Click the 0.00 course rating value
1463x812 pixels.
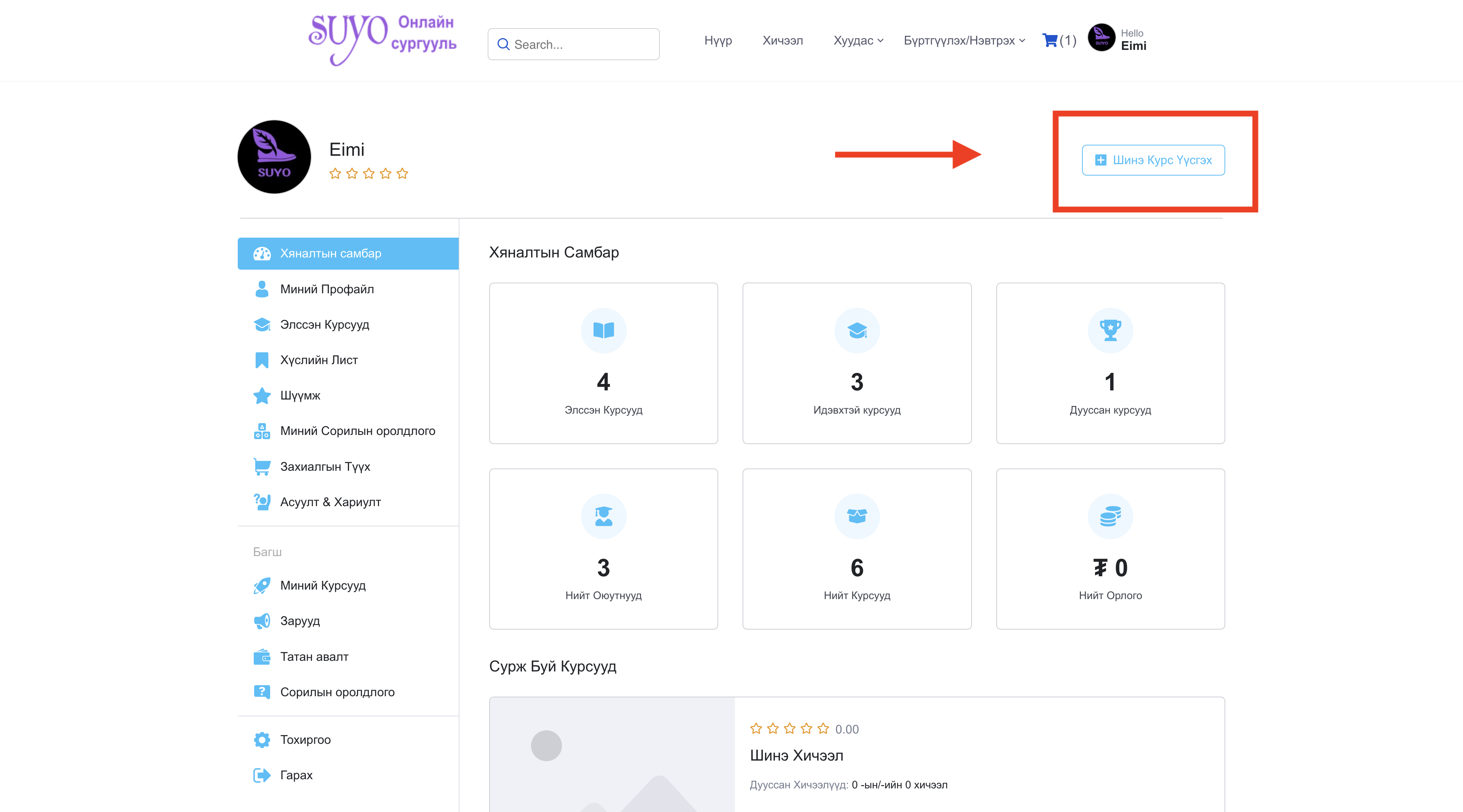point(846,729)
